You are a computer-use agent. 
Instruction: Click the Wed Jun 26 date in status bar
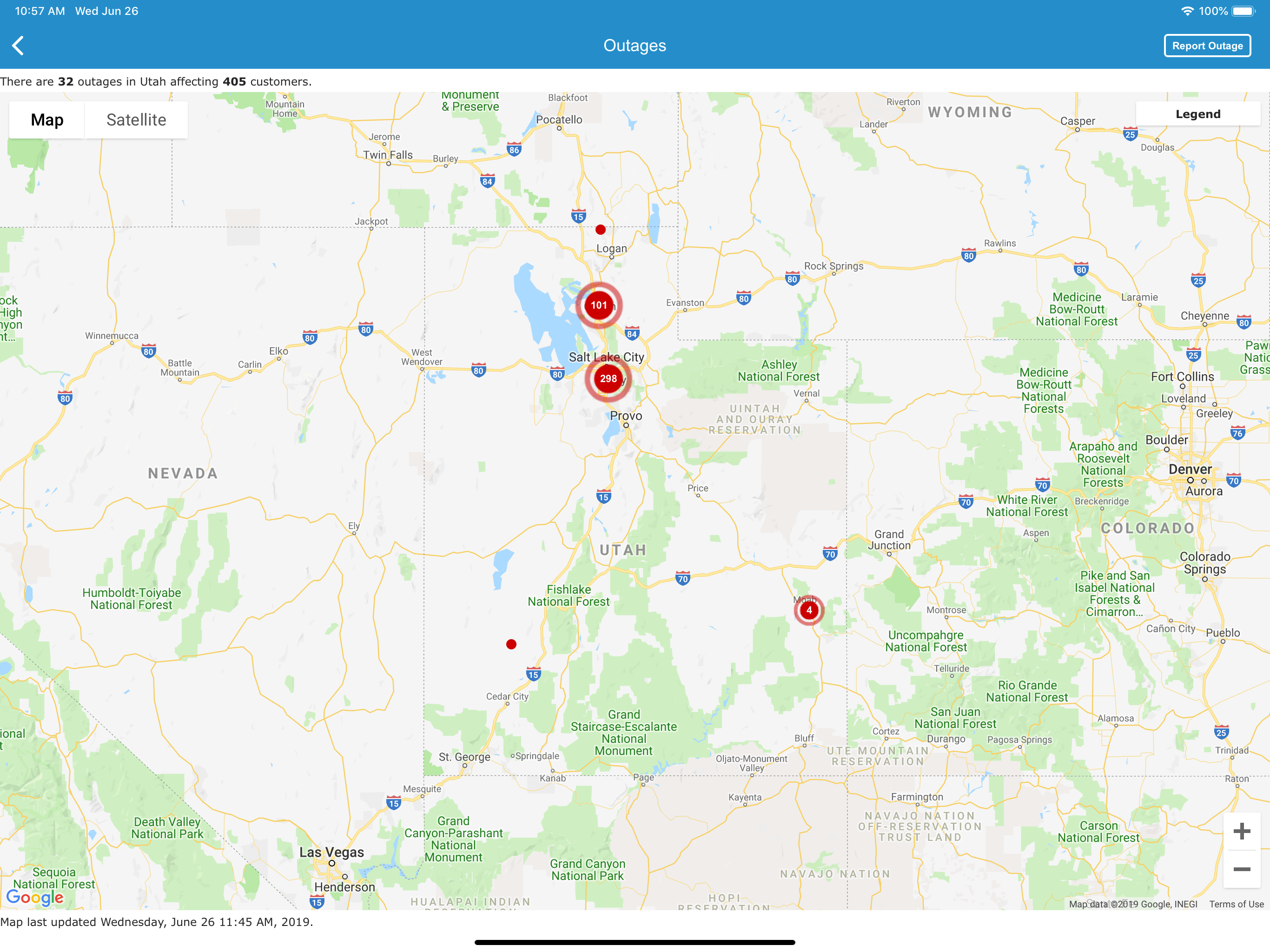click(x=107, y=11)
